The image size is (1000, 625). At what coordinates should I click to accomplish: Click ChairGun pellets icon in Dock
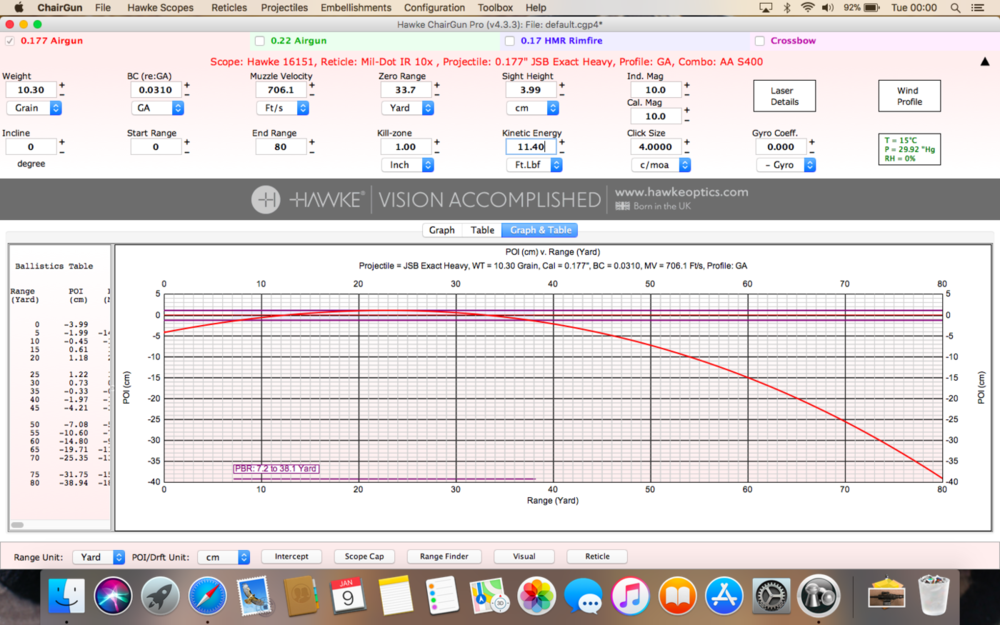click(818, 596)
